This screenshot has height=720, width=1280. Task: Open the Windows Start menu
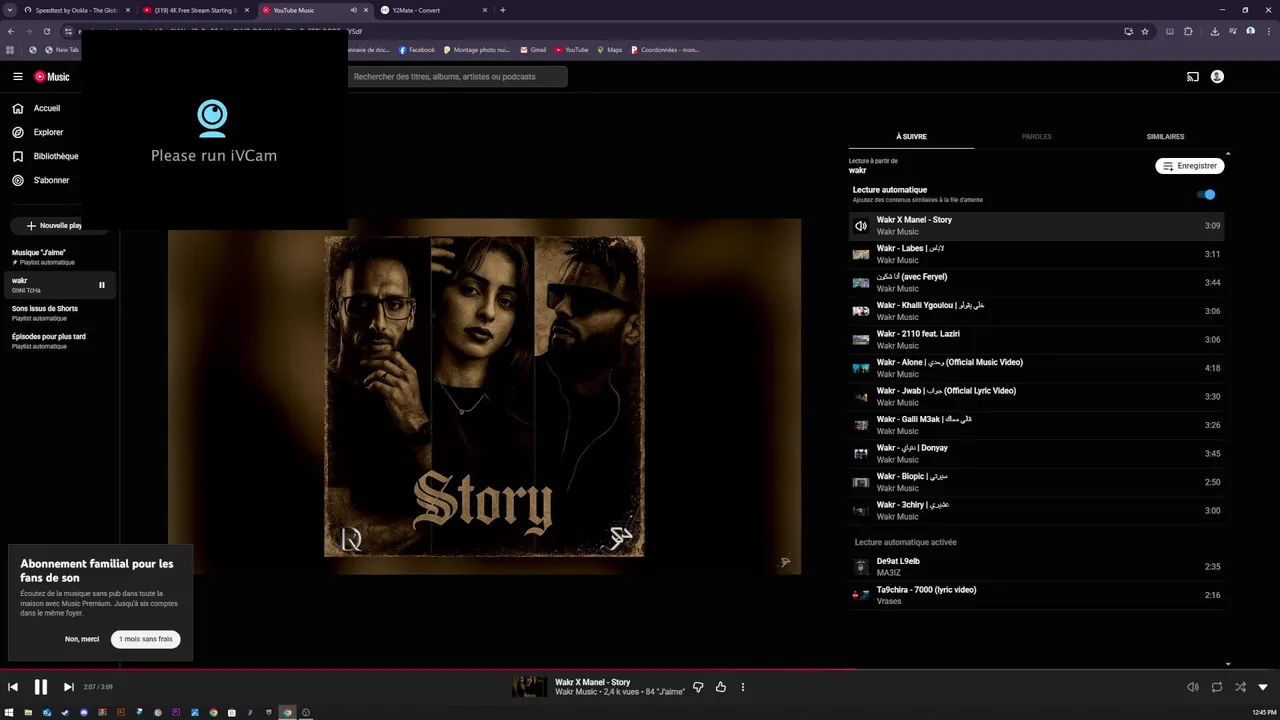(x=10, y=713)
